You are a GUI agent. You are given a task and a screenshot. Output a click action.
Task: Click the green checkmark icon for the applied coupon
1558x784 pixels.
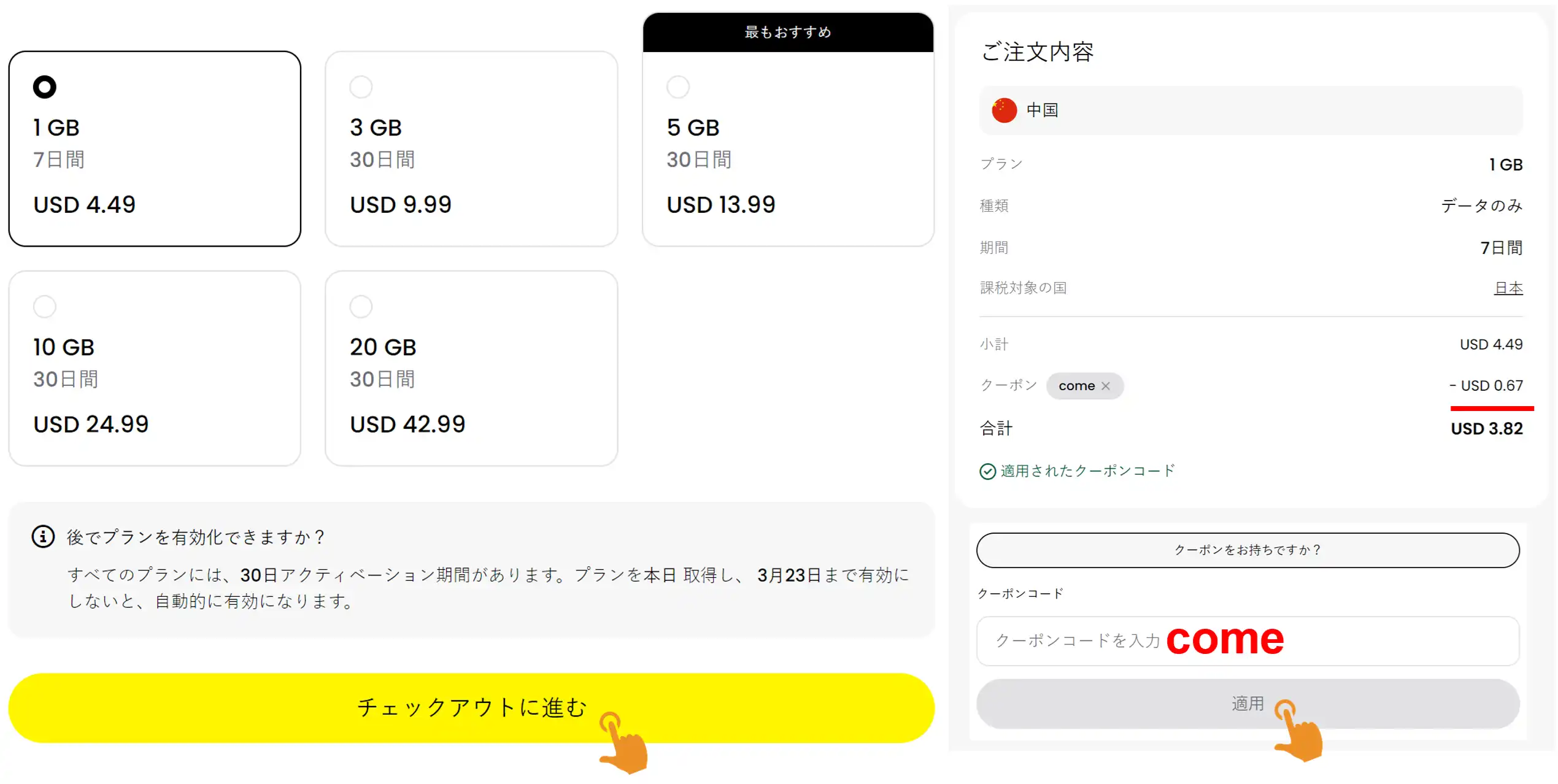pyautogui.click(x=987, y=471)
